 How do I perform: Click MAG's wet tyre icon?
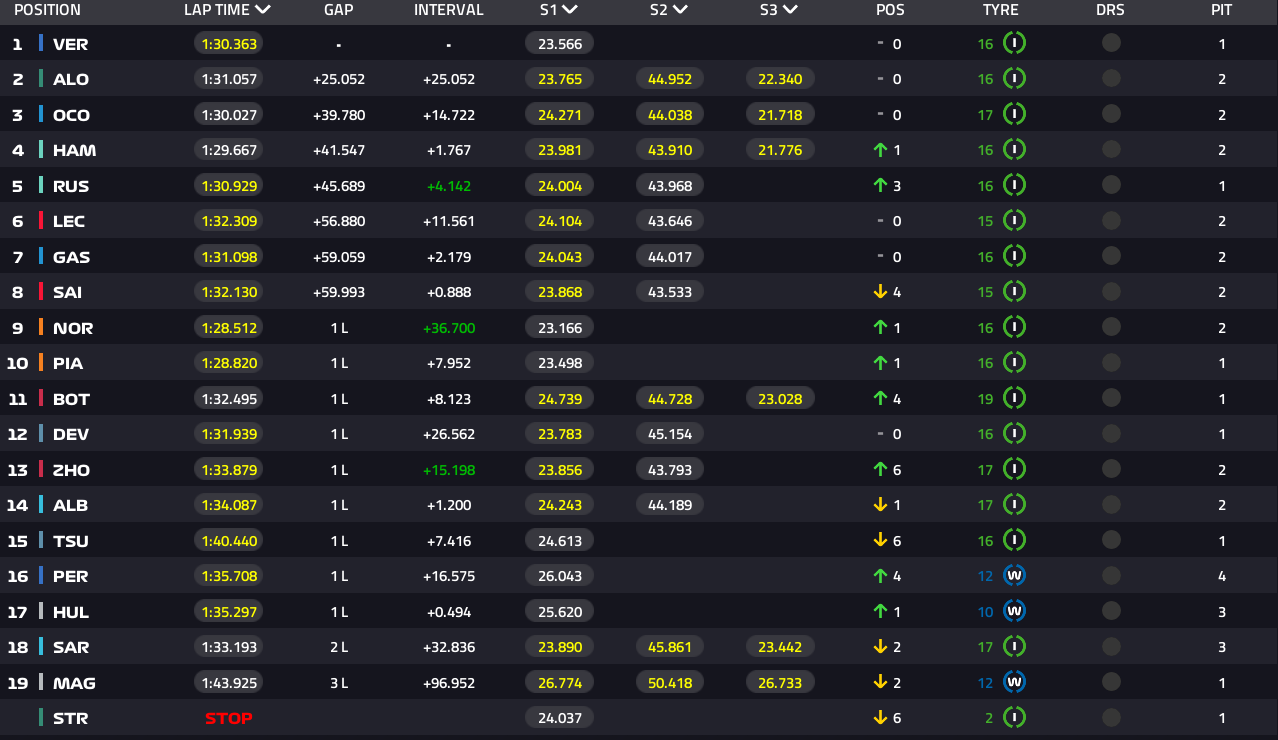coord(1014,683)
